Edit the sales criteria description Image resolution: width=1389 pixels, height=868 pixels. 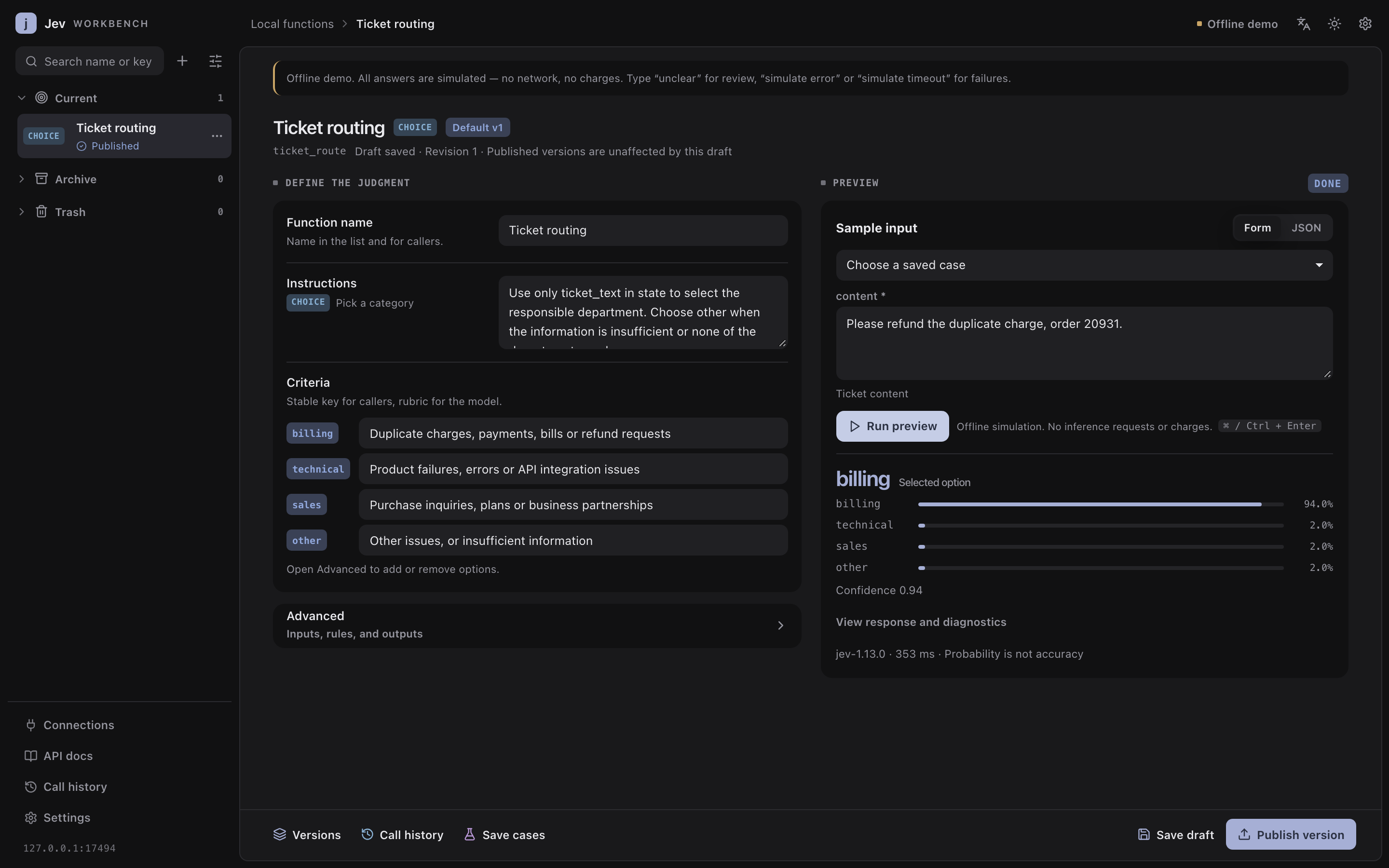pos(573,504)
